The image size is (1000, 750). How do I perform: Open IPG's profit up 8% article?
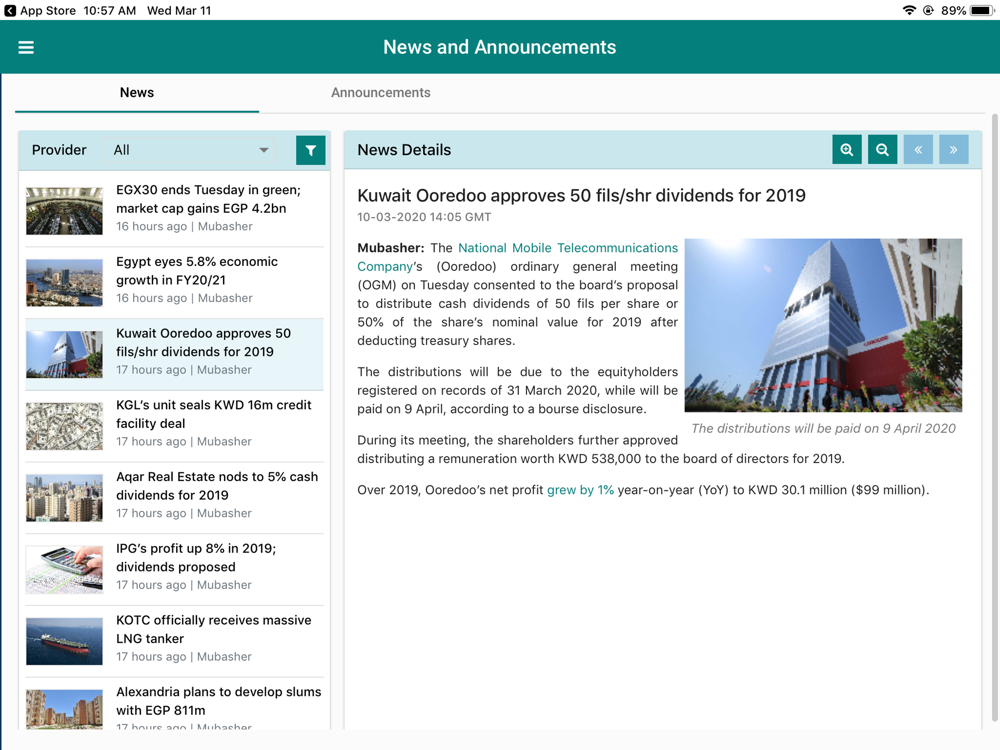coord(174,570)
